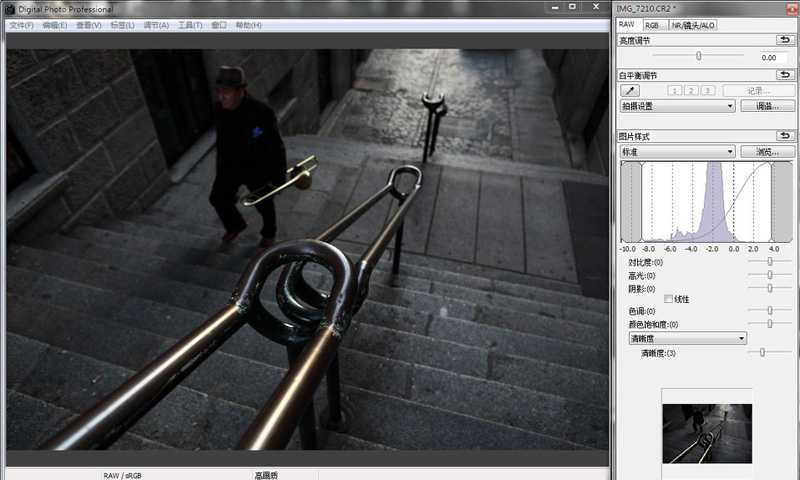Open the 查看(V) menu
Image resolution: width=800 pixels, height=480 pixels.
pos(89,25)
